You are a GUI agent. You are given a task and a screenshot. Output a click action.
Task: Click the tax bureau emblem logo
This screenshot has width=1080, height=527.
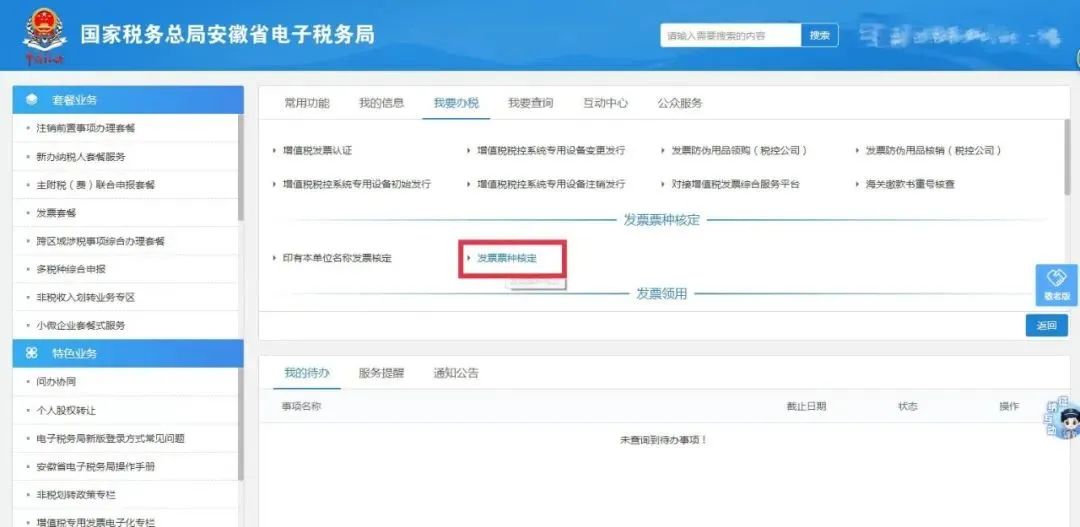click(x=45, y=35)
